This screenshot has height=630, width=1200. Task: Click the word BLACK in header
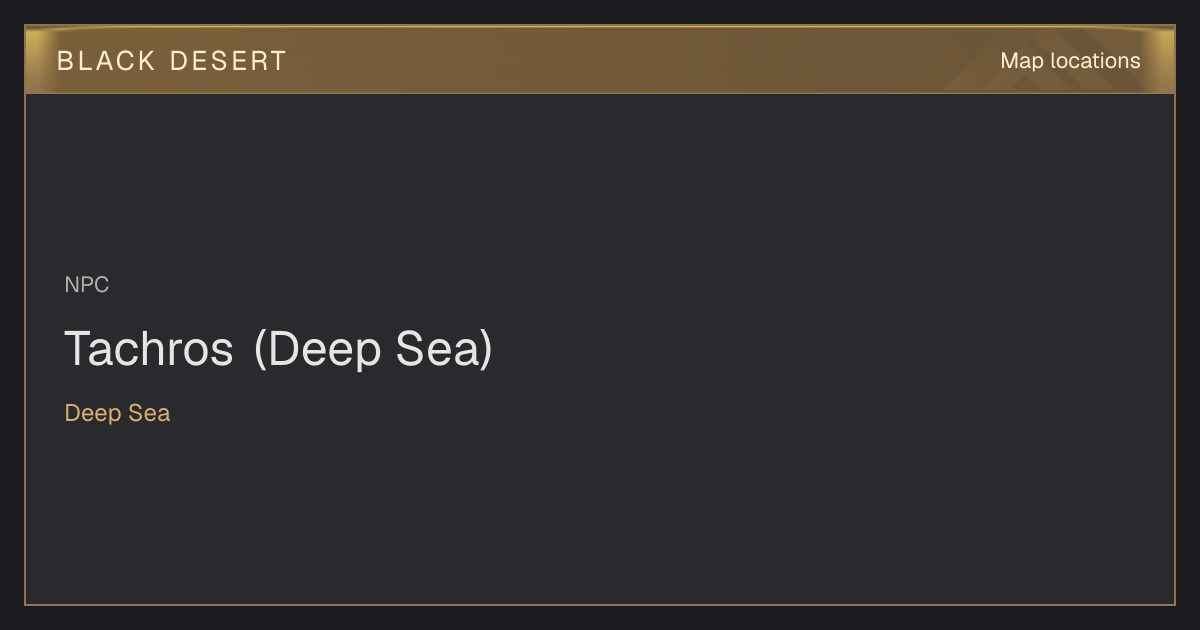click(x=107, y=61)
